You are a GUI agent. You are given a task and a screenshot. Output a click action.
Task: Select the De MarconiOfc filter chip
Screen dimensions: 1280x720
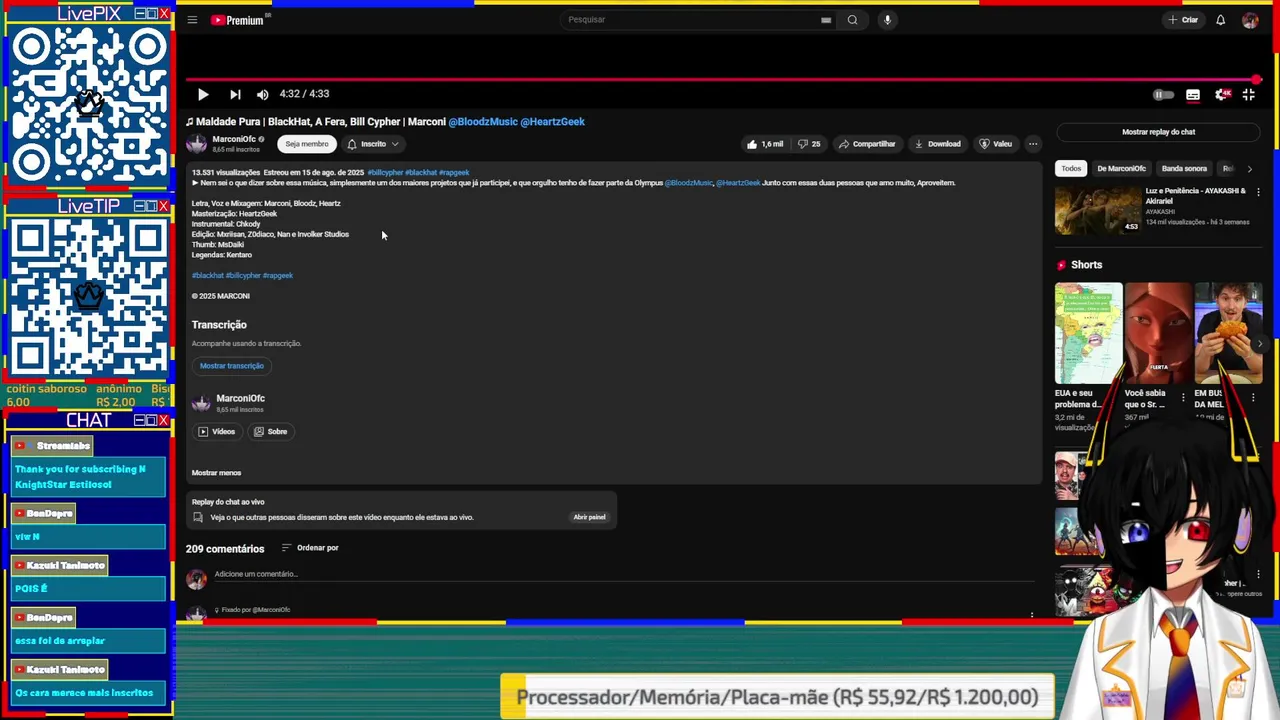tap(1121, 169)
